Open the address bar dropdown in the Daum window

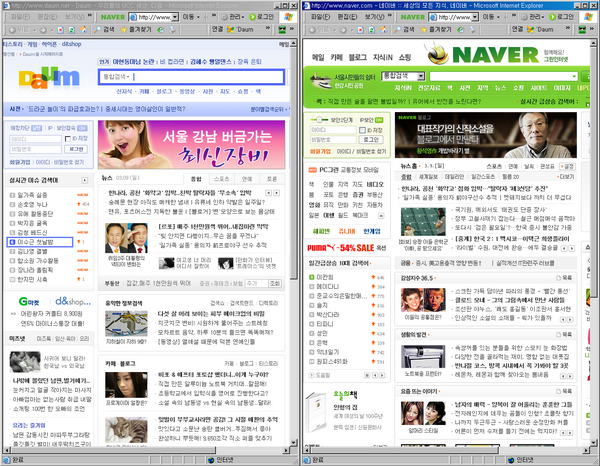pos(175,17)
